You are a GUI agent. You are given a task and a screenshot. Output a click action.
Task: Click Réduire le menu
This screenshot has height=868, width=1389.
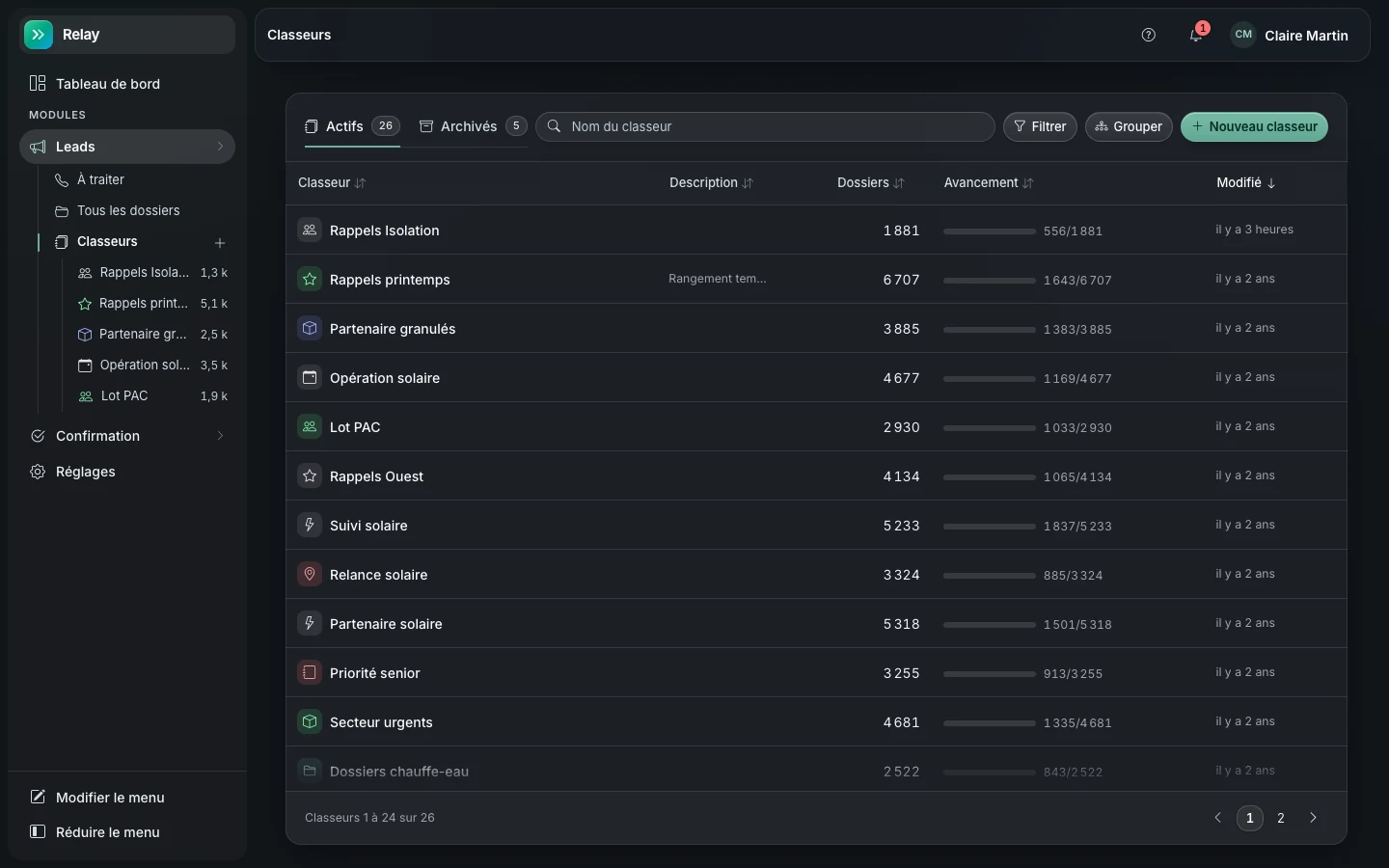tap(127, 832)
